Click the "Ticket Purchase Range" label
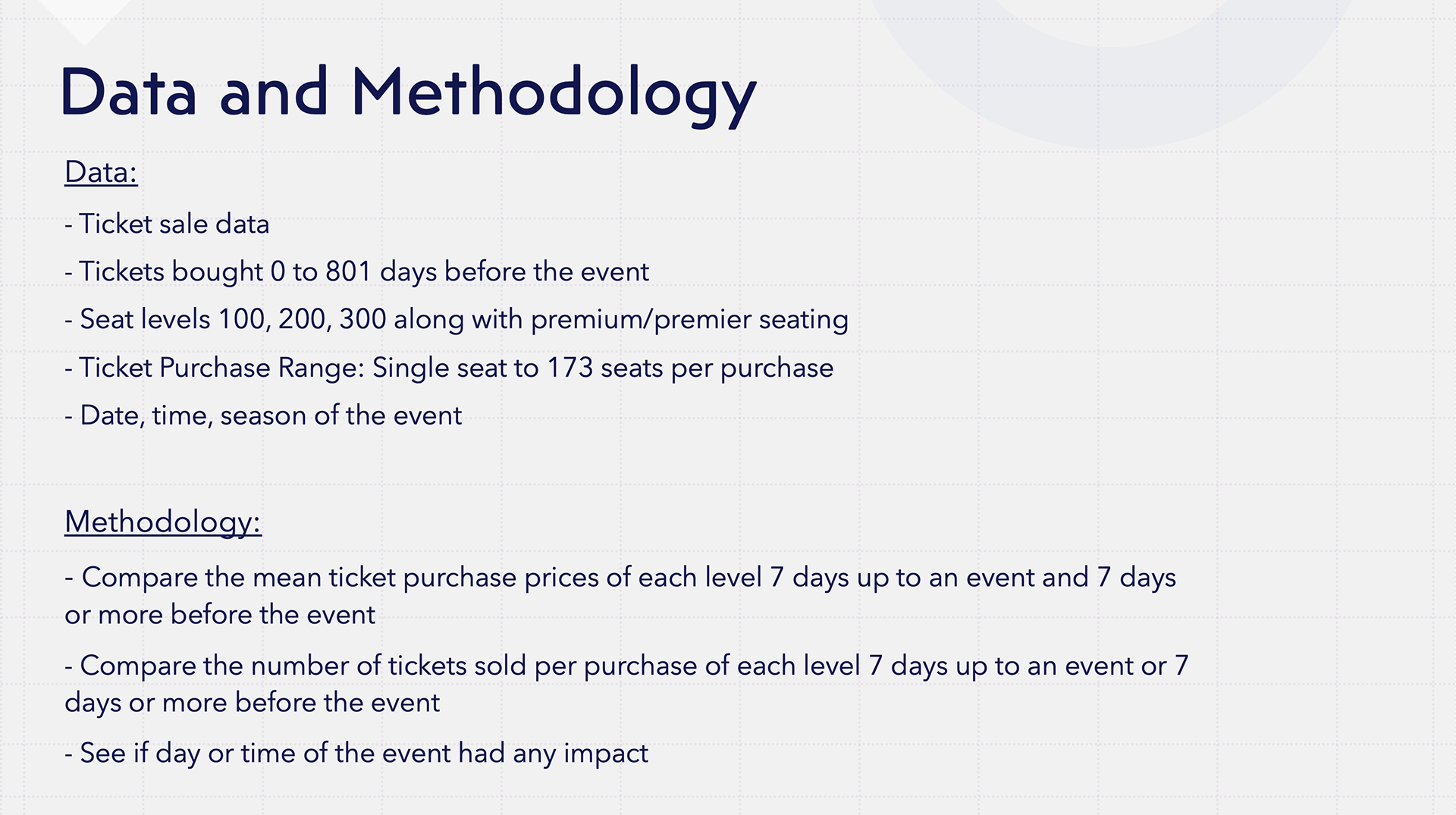This screenshot has width=1456, height=815. pyautogui.click(x=221, y=368)
